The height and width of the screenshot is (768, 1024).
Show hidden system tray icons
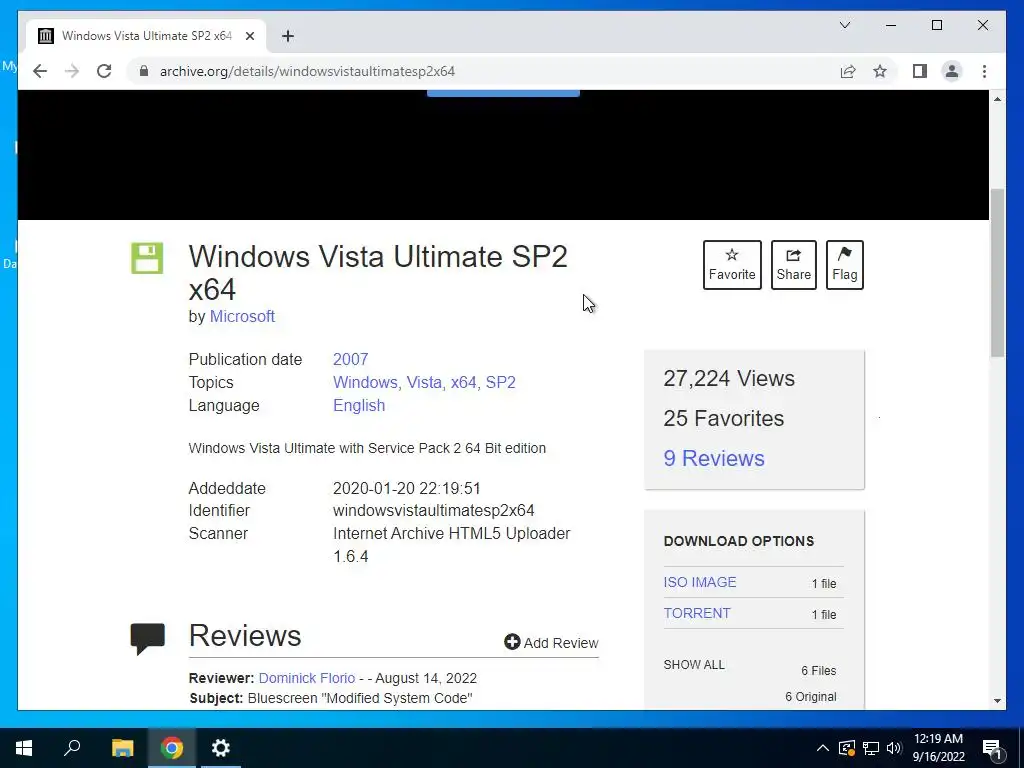click(823, 748)
